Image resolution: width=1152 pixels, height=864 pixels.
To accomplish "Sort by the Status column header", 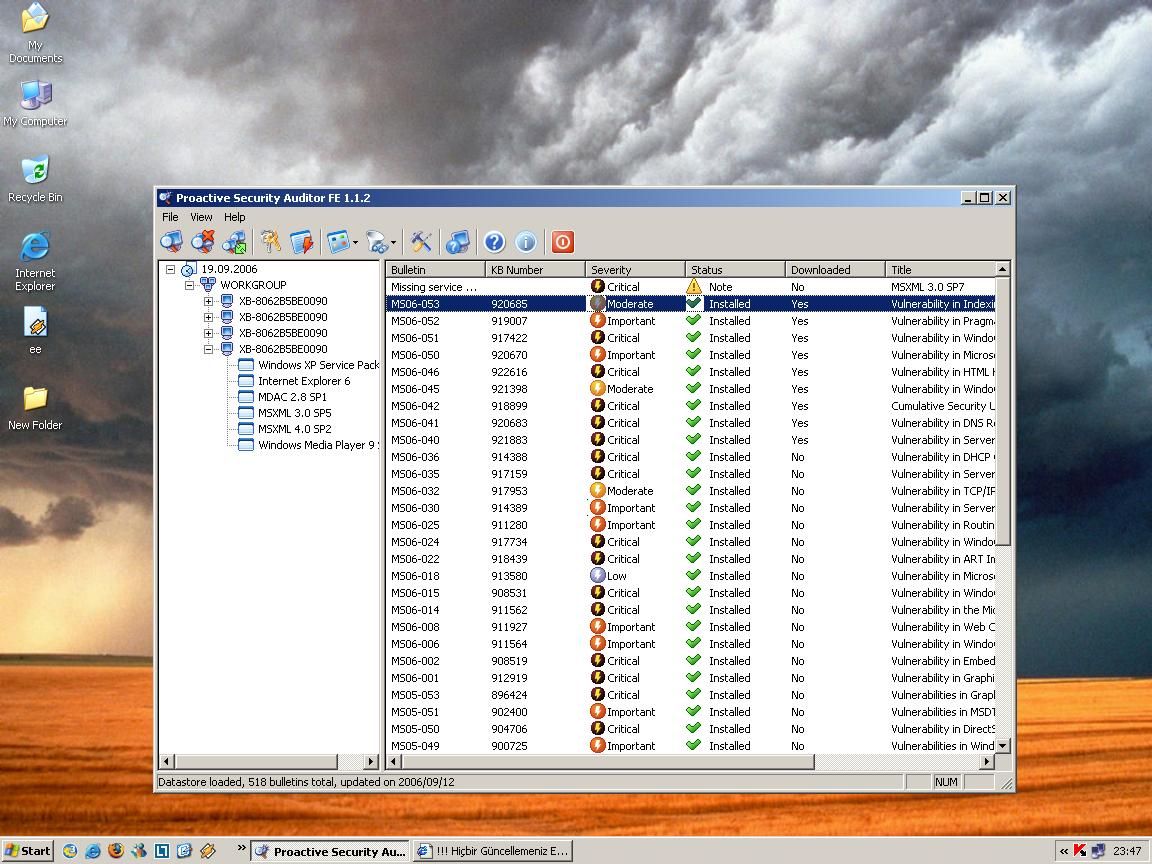I will click(735, 270).
